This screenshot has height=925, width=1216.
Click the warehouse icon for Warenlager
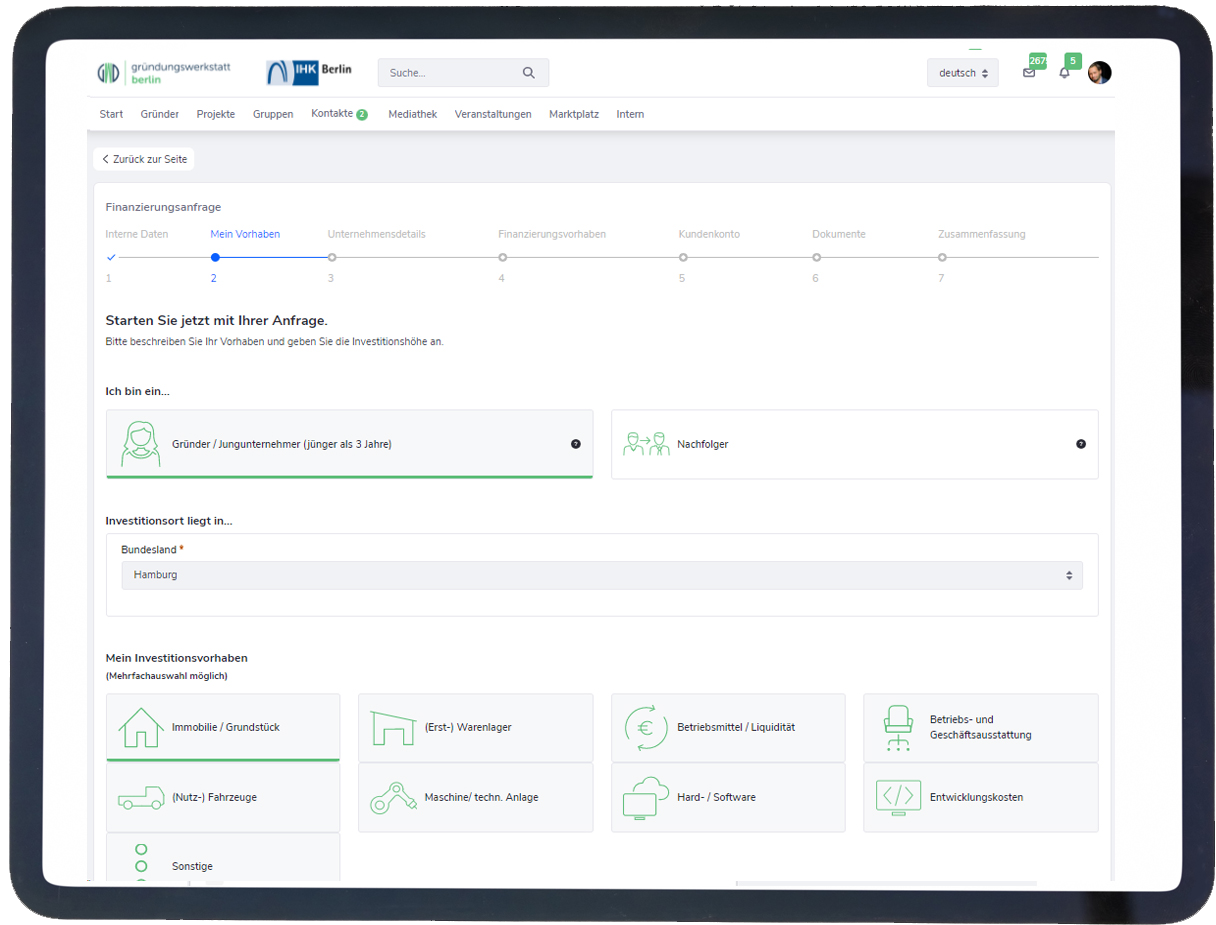393,728
